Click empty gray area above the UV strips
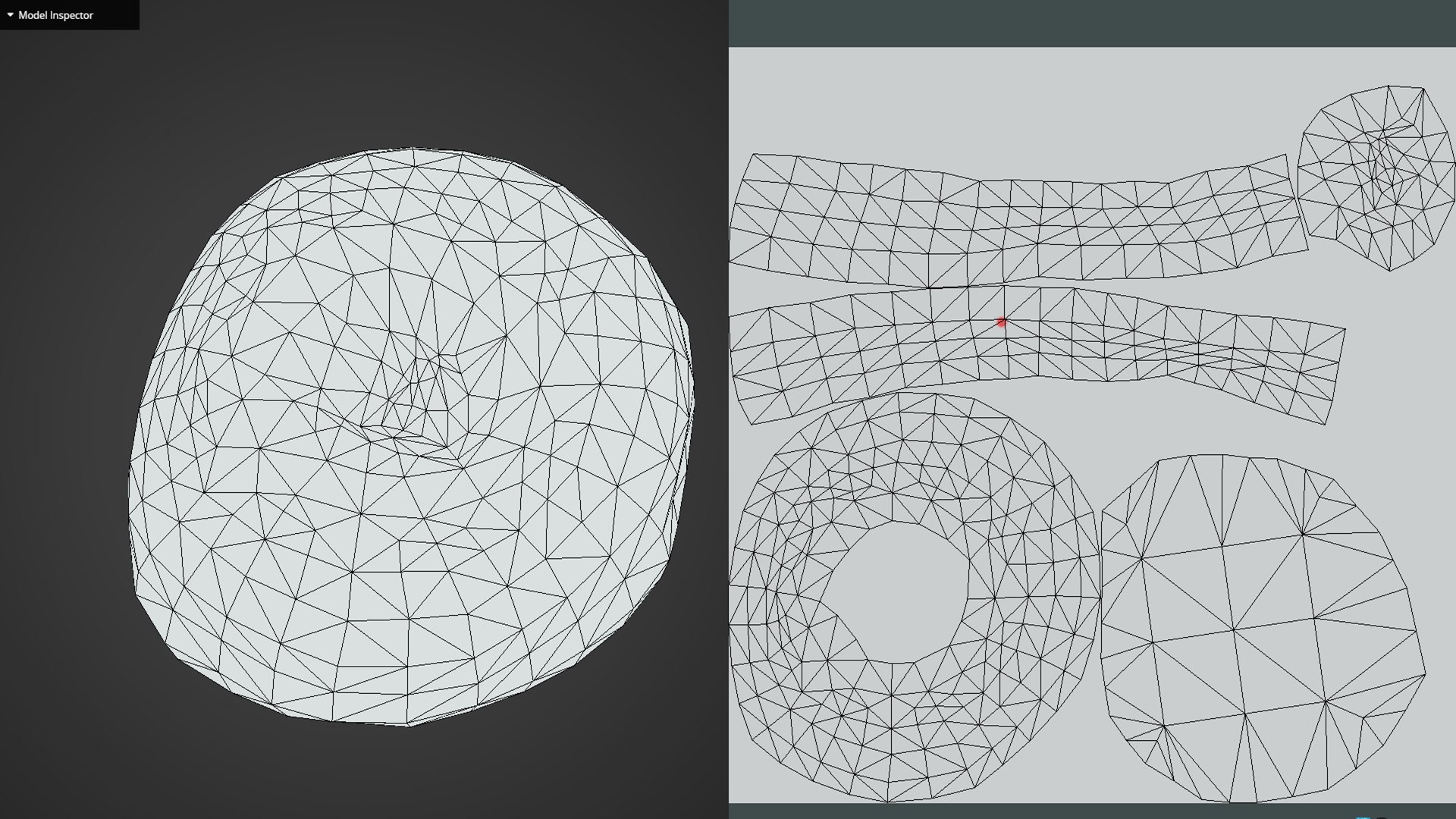This screenshot has width=1456, height=819. (x=986, y=99)
